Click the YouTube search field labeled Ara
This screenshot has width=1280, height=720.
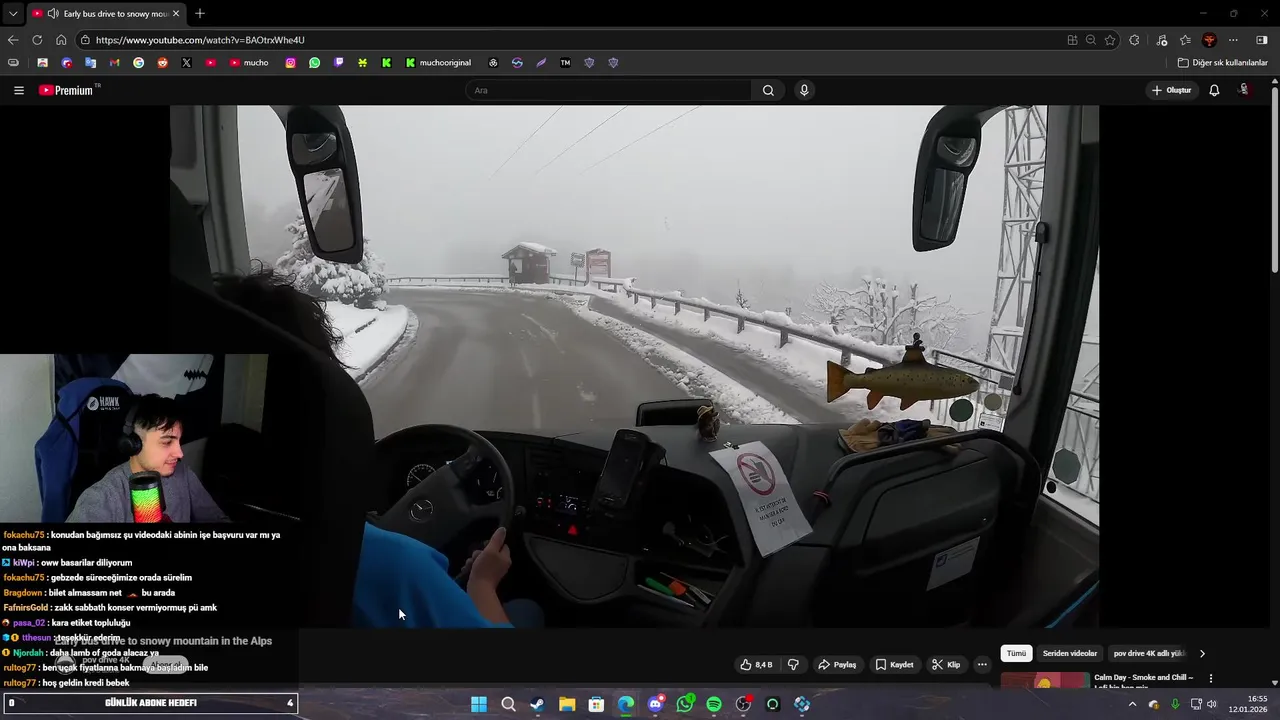coord(608,90)
